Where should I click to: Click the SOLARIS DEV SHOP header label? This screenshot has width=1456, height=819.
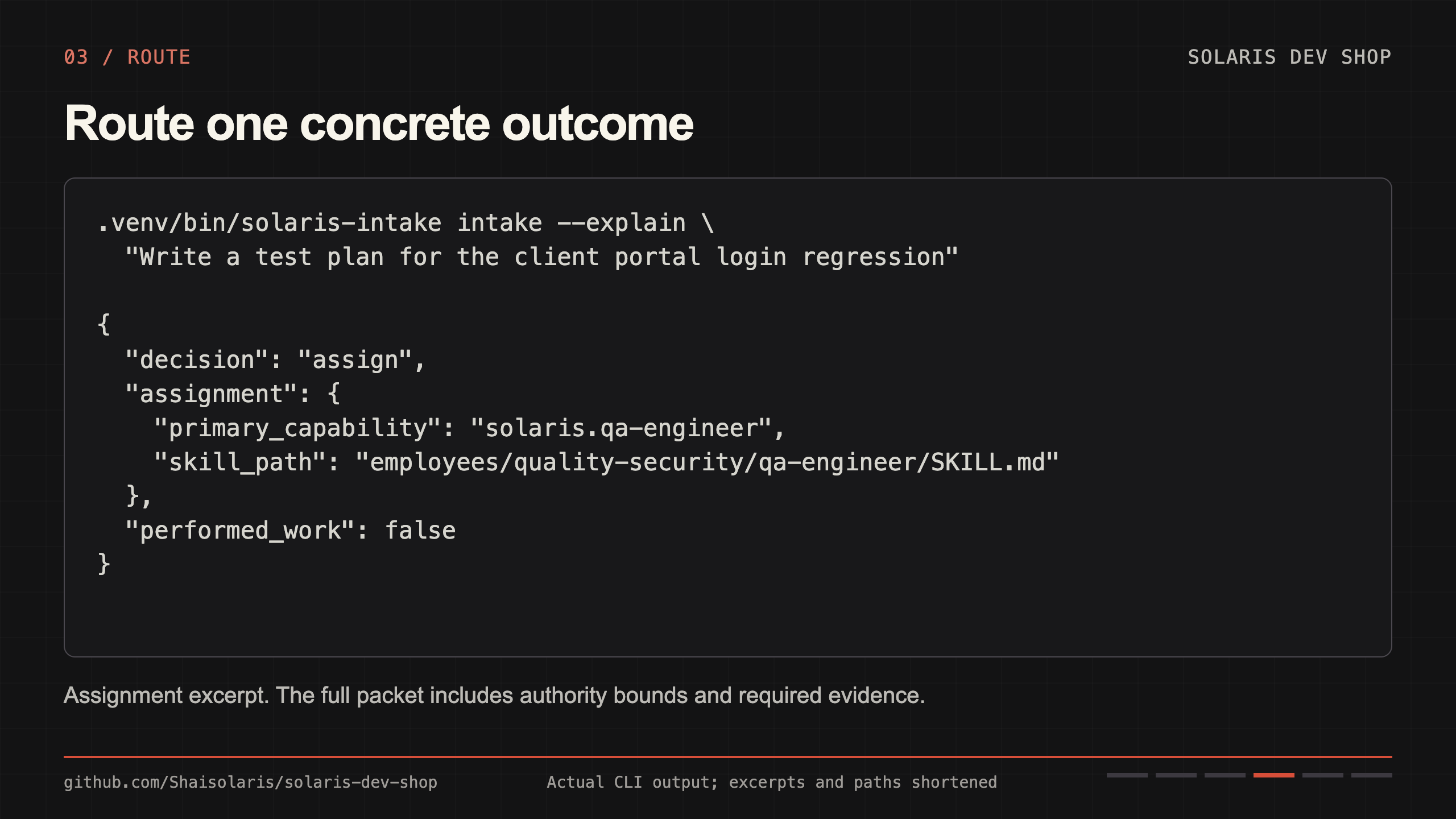tap(1289, 57)
